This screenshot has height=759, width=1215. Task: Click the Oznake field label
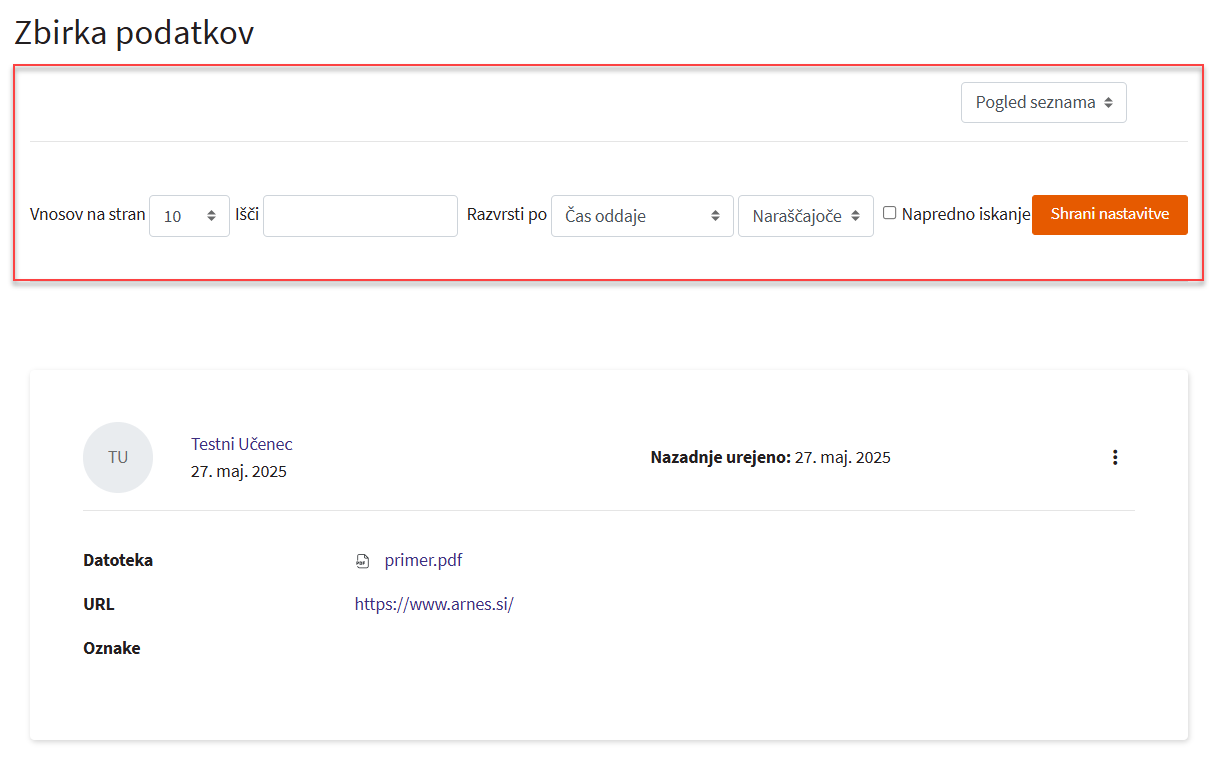111,648
